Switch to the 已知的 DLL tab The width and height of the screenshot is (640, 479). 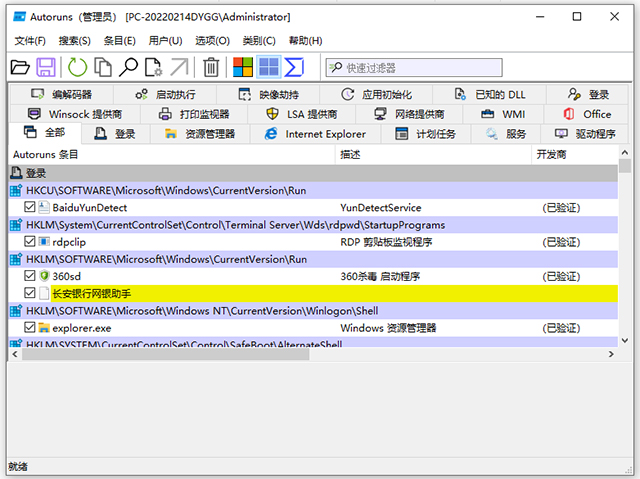(489, 95)
